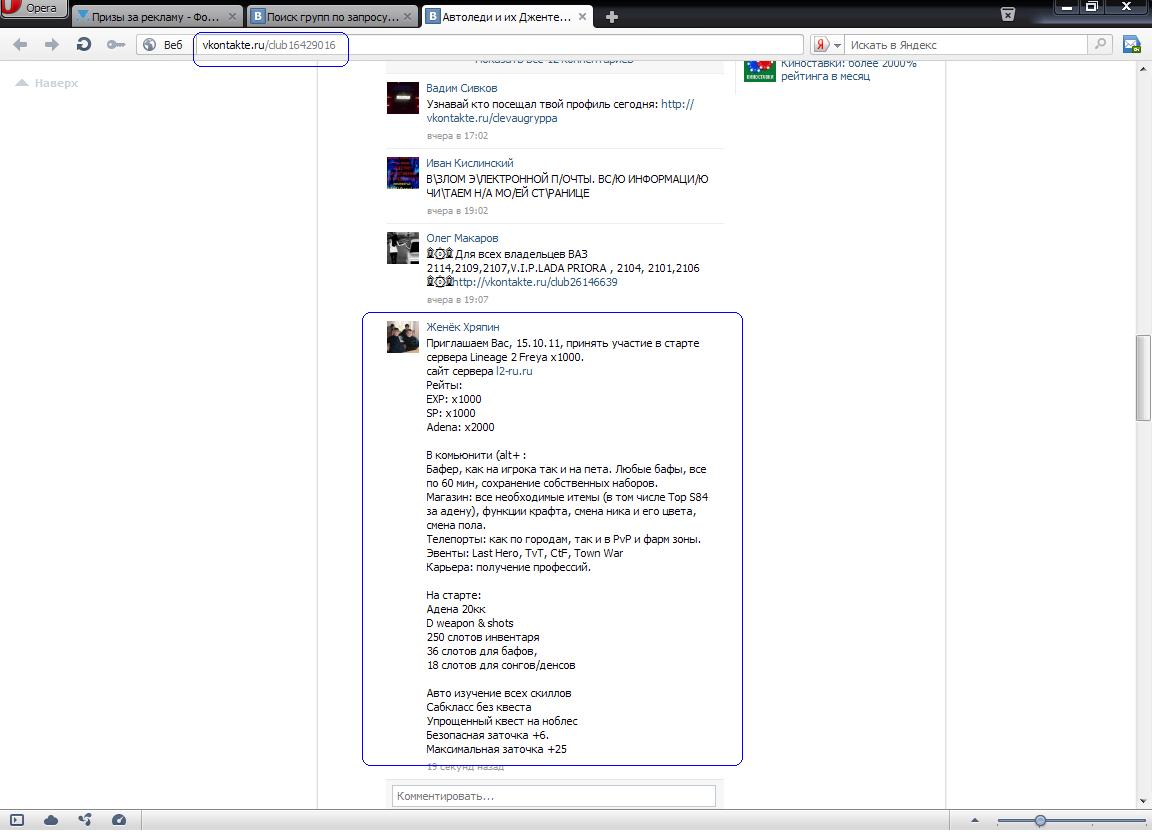Open Вадим Сивков profile name
This screenshot has height=834, width=1152.
[461, 88]
